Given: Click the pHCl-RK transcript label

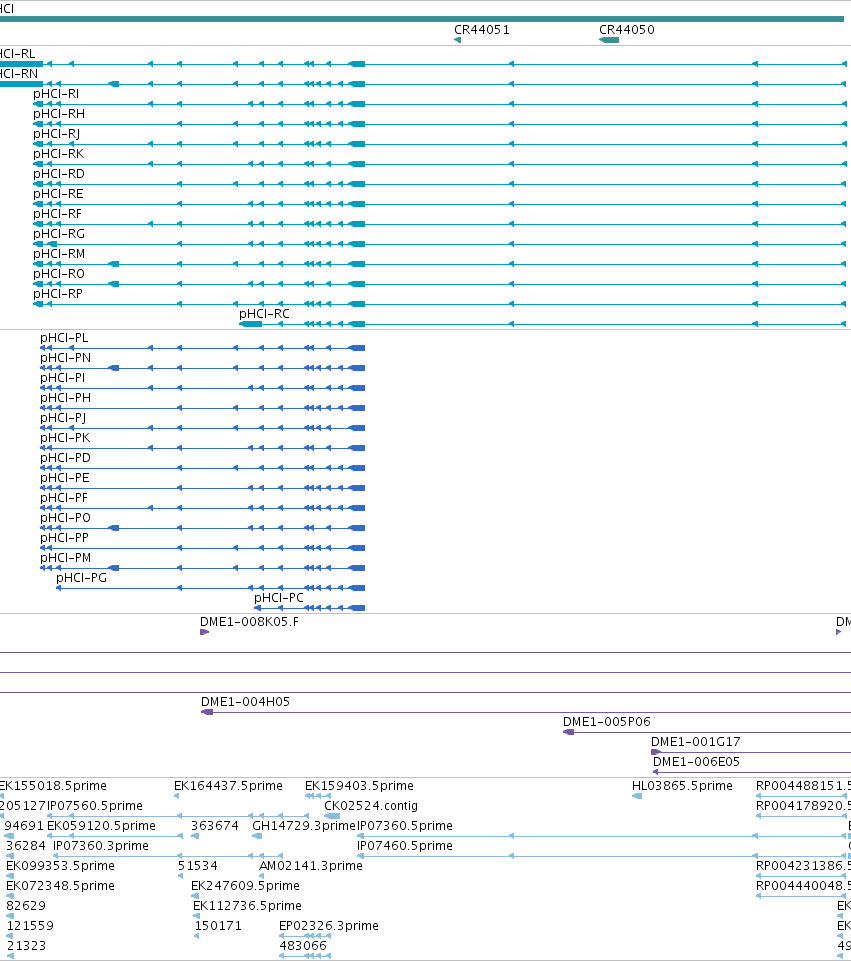Looking at the screenshot, I should pos(59,154).
